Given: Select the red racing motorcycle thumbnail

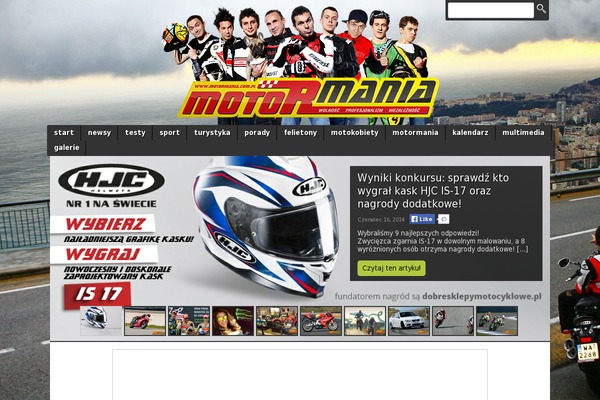Looking at the screenshot, I should point(145,321).
